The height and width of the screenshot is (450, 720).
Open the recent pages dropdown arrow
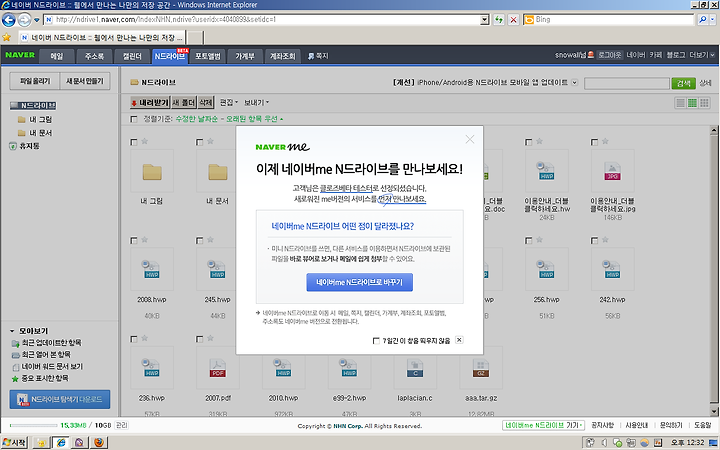tap(37, 20)
